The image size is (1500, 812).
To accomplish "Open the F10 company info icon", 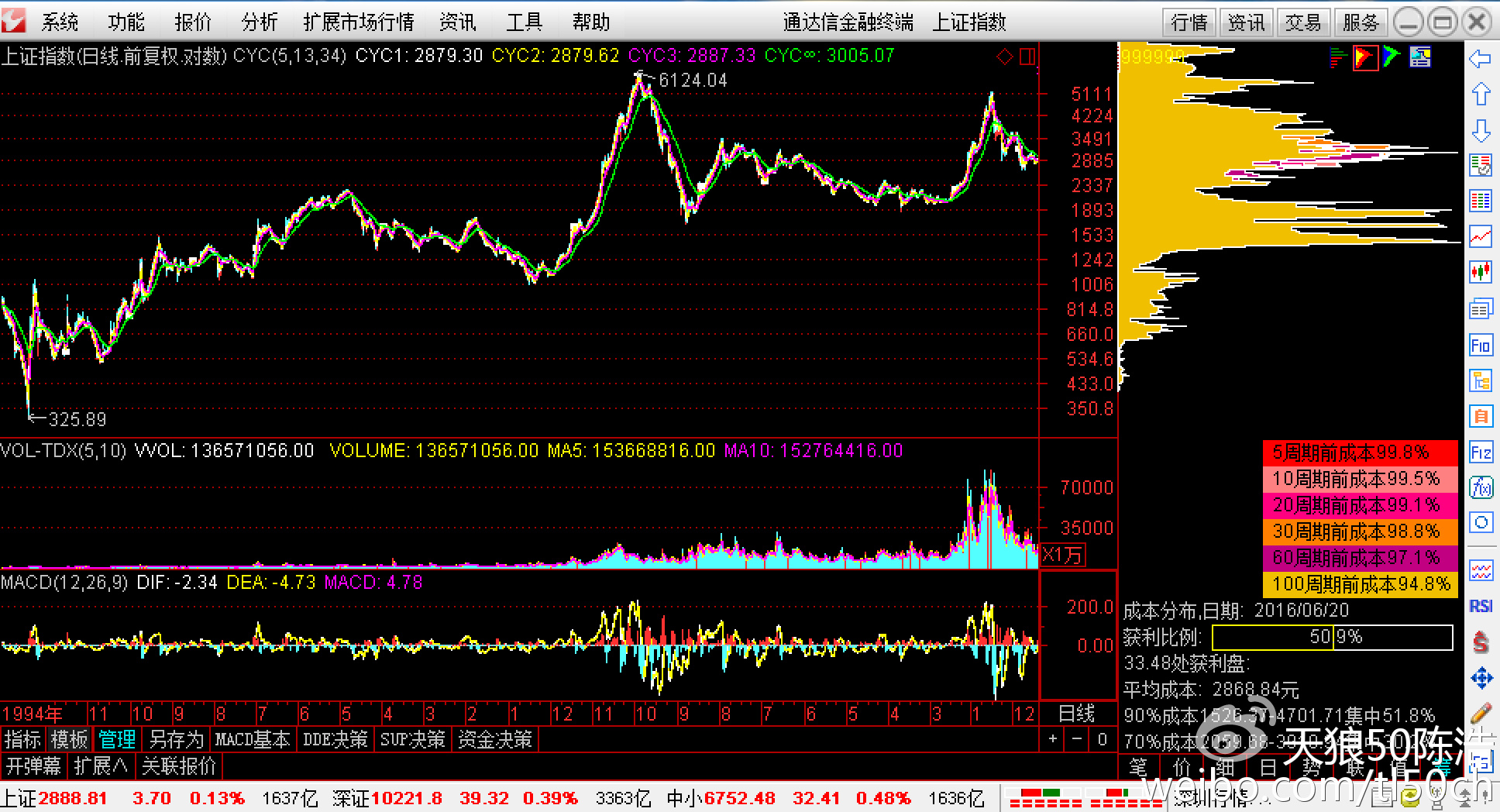I will click(x=1481, y=345).
